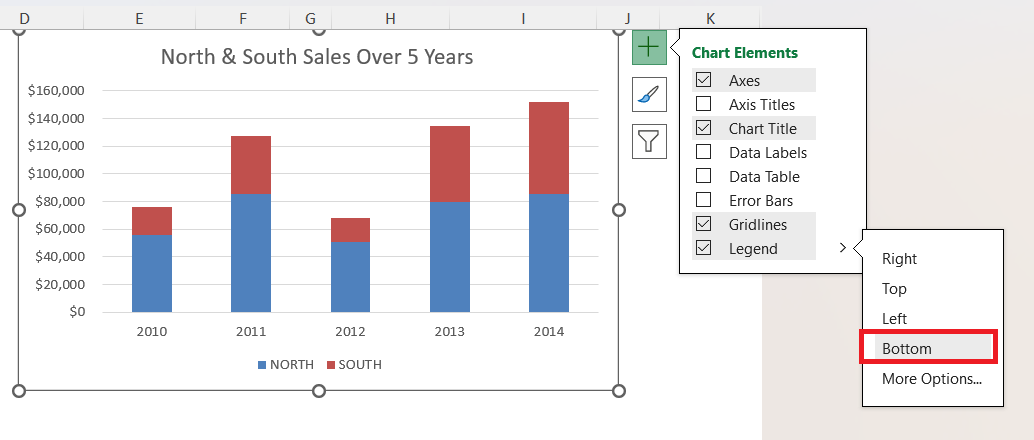Check the Error Bars option

click(704, 200)
